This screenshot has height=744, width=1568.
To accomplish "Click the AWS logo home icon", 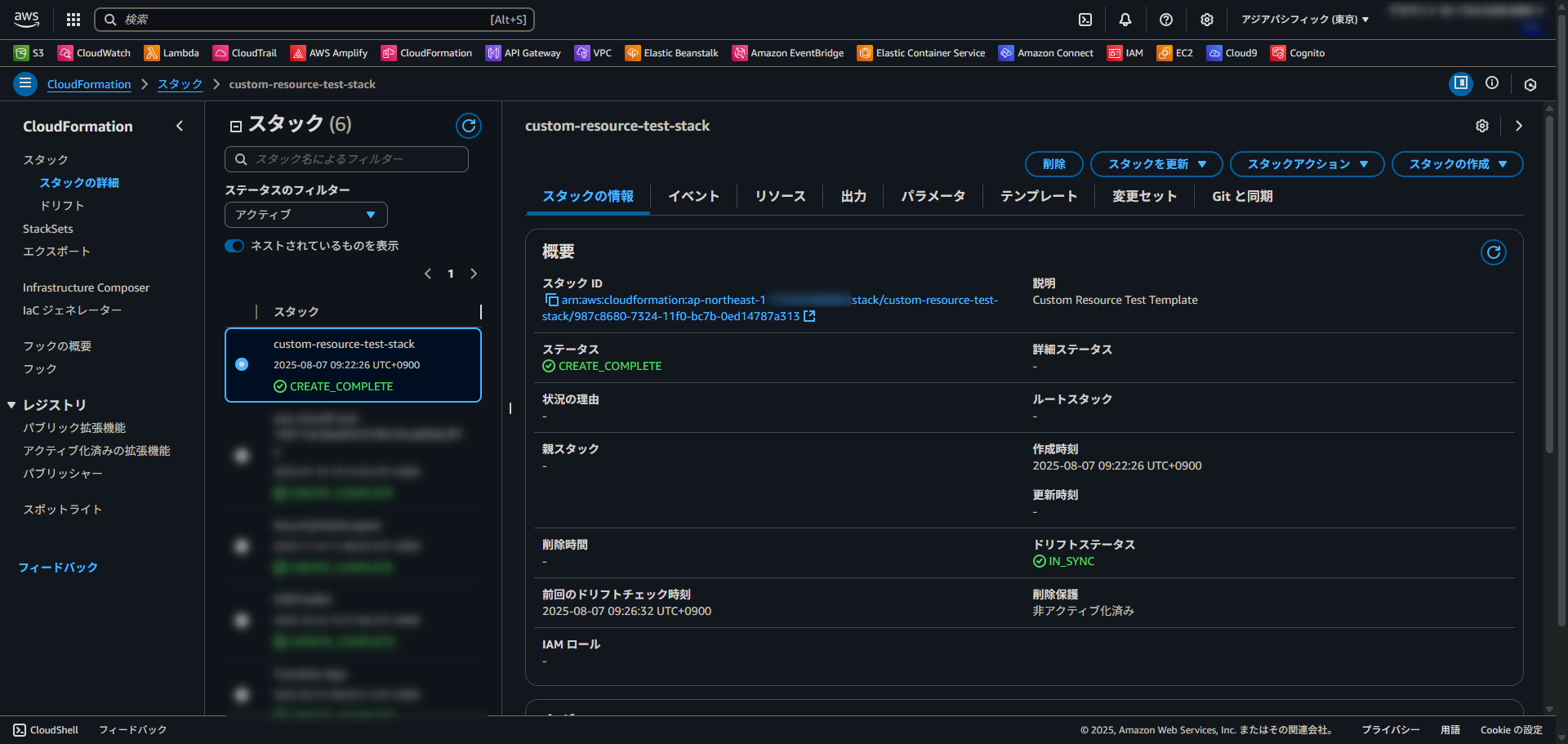I will [x=26, y=19].
